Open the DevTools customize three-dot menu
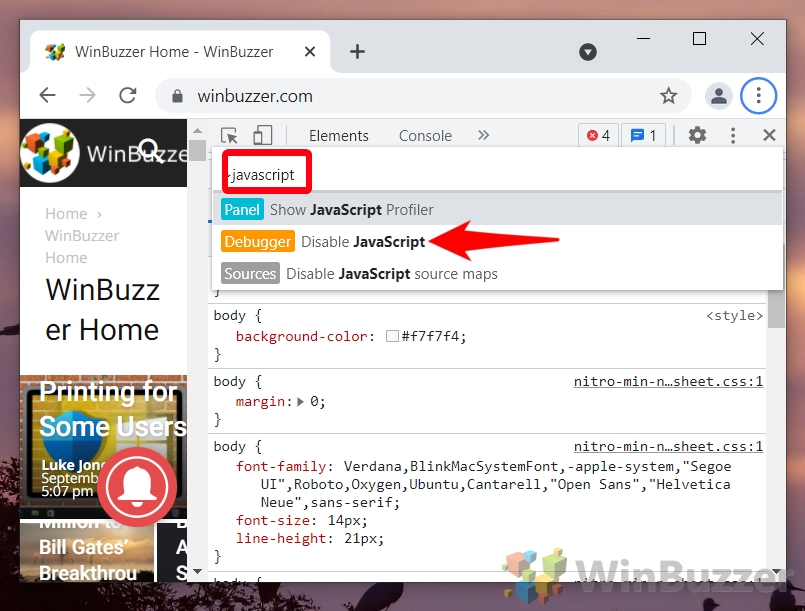The width and height of the screenshot is (805, 611). pos(733,134)
